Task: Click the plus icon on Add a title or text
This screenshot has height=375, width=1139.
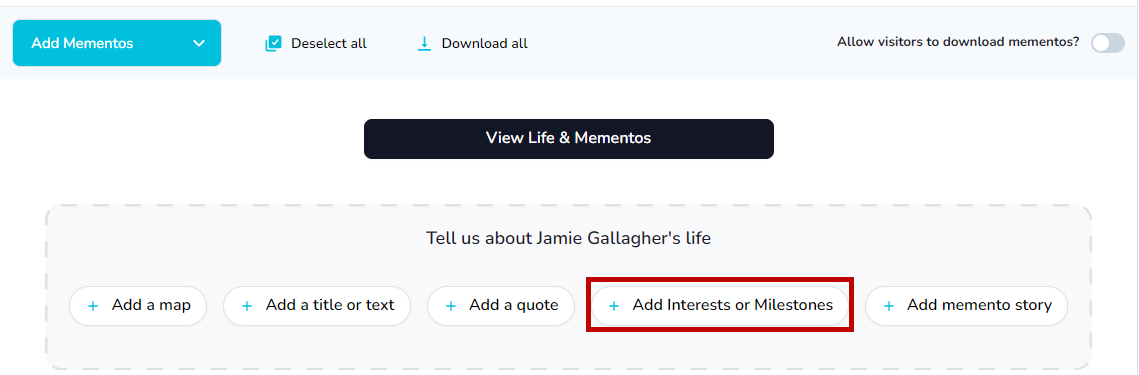Action: [x=247, y=306]
